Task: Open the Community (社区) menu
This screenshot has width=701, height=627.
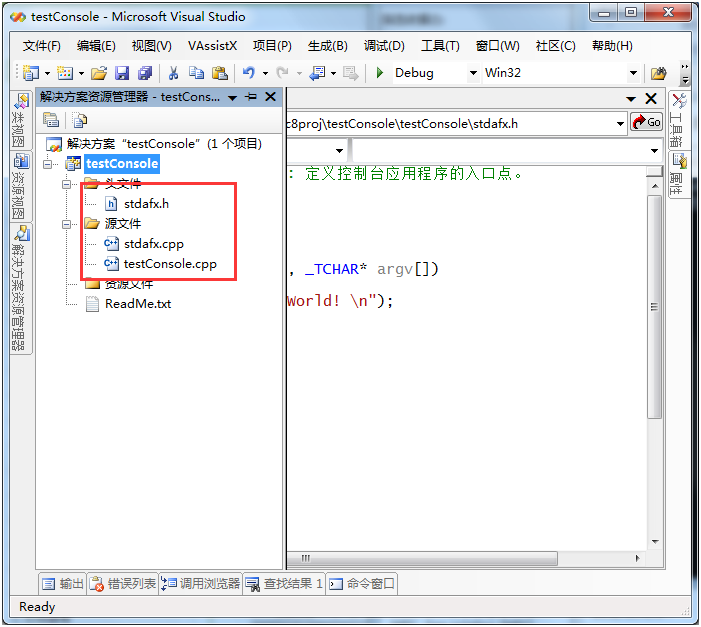Action: [556, 46]
